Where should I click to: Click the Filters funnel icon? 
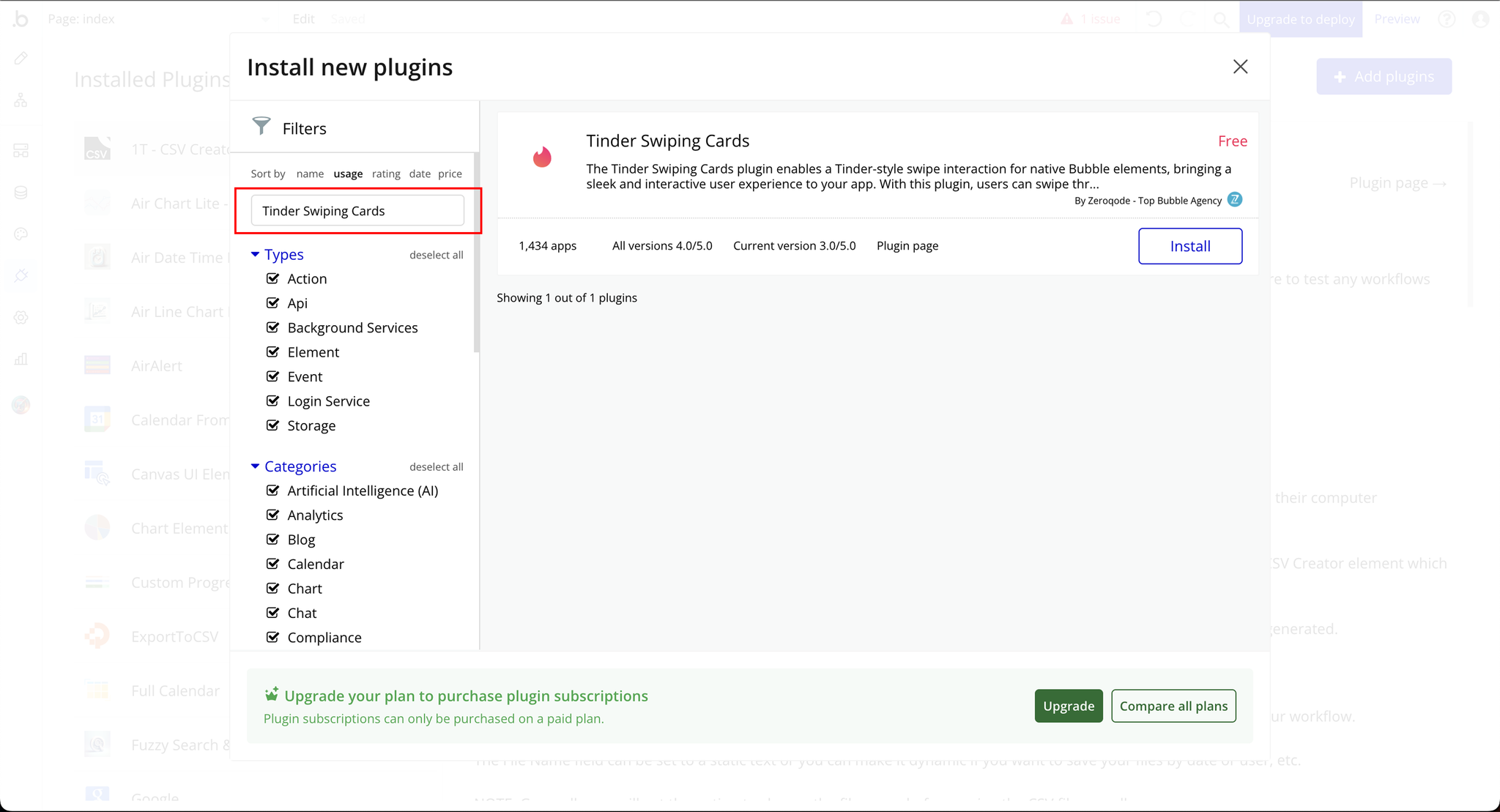pyautogui.click(x=261, y=126)
